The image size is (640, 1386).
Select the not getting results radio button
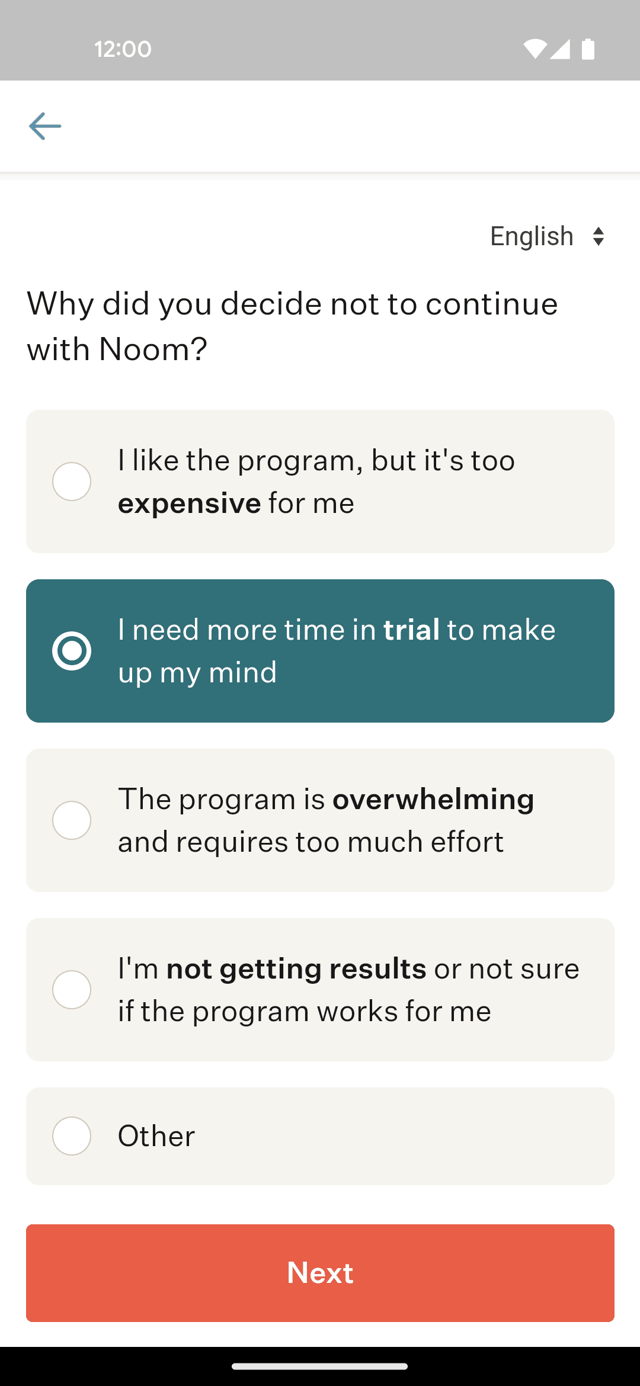72,989
